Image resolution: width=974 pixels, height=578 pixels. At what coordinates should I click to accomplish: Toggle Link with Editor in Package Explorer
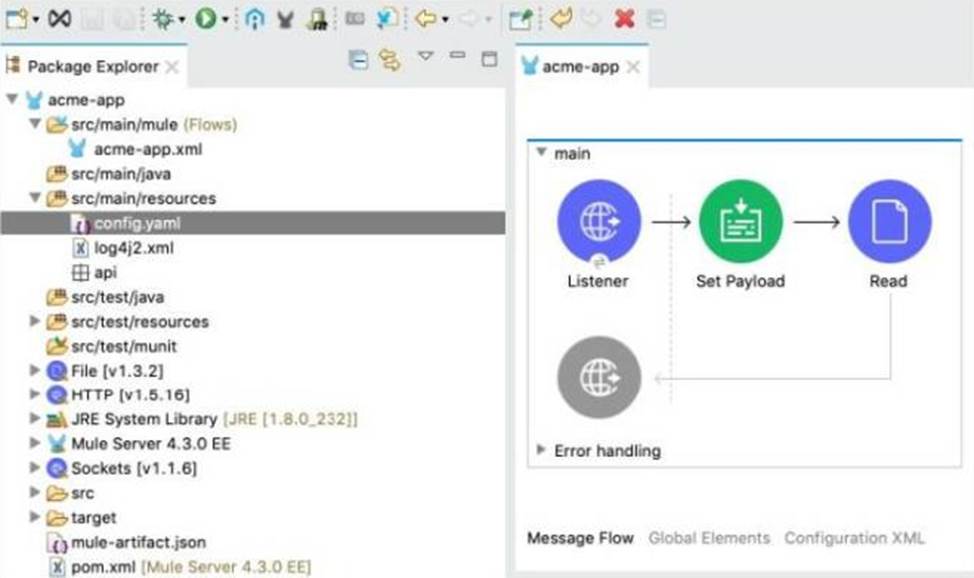click(390, 60)
